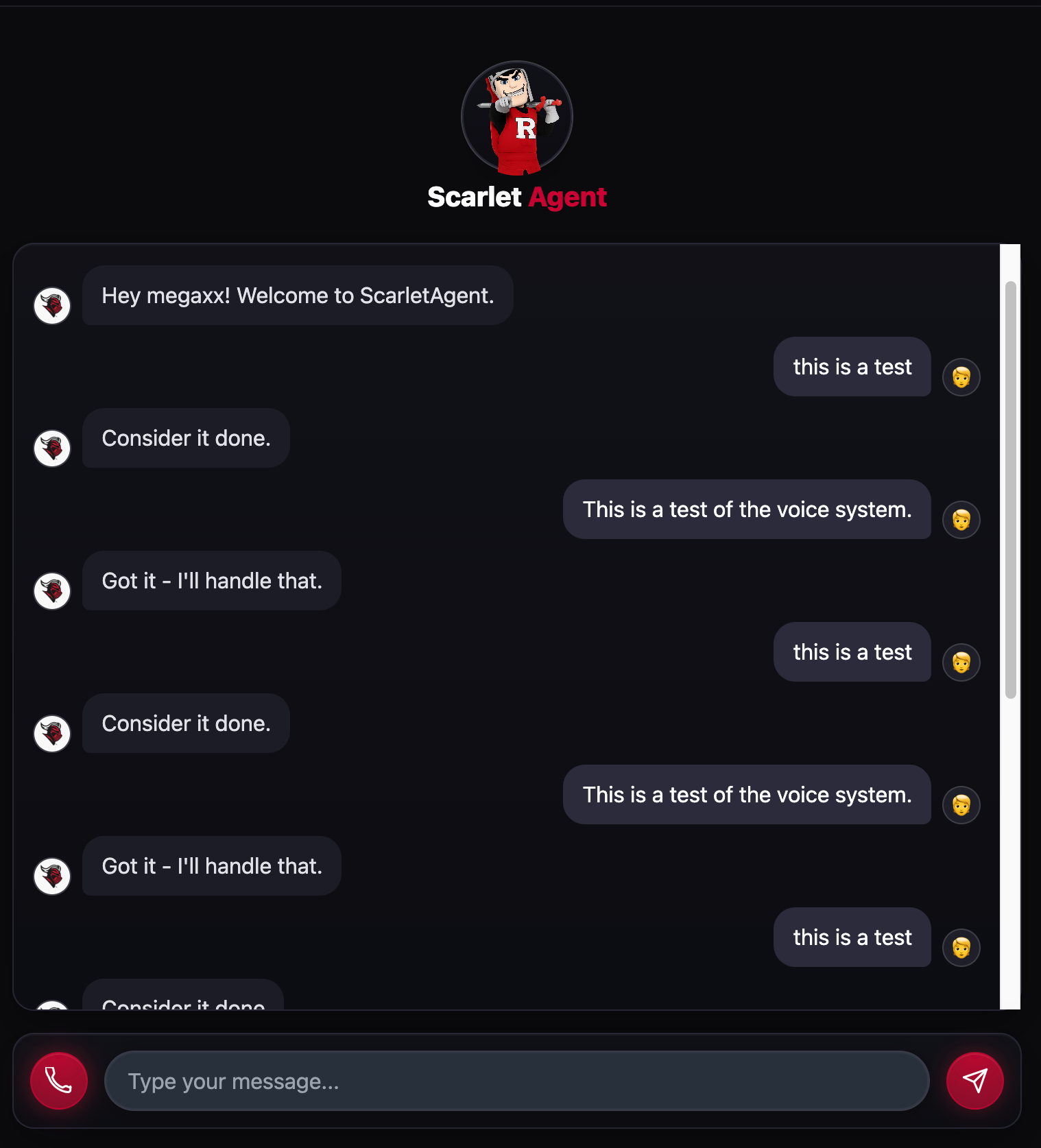Image resolution: width=1041 pixels, height=1148 pixels.
Task: Click the second 'Got it - I'll handle that.' bubble
Action: pyautogui.click(x=212, y=866)
